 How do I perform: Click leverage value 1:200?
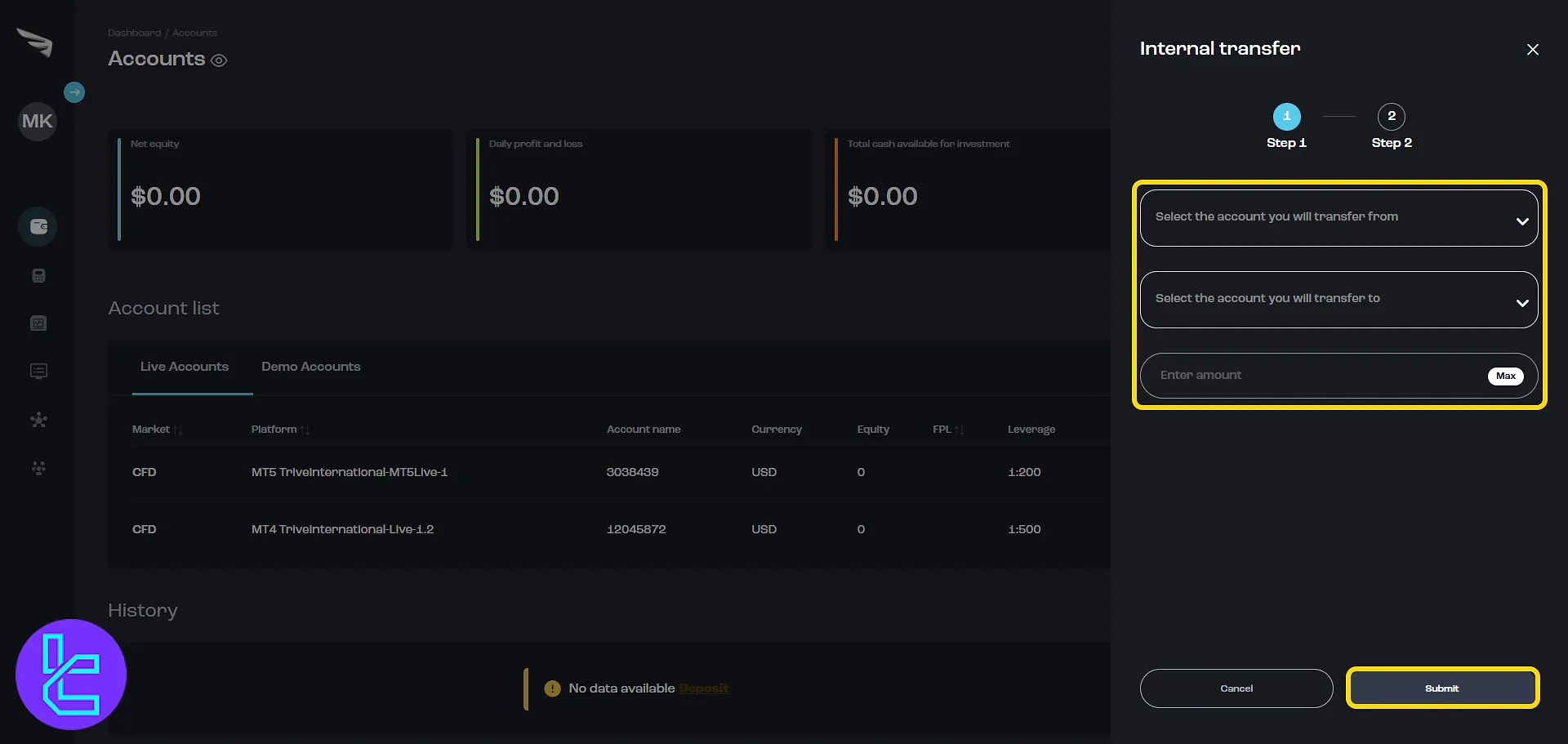(x=1024, y=472)
